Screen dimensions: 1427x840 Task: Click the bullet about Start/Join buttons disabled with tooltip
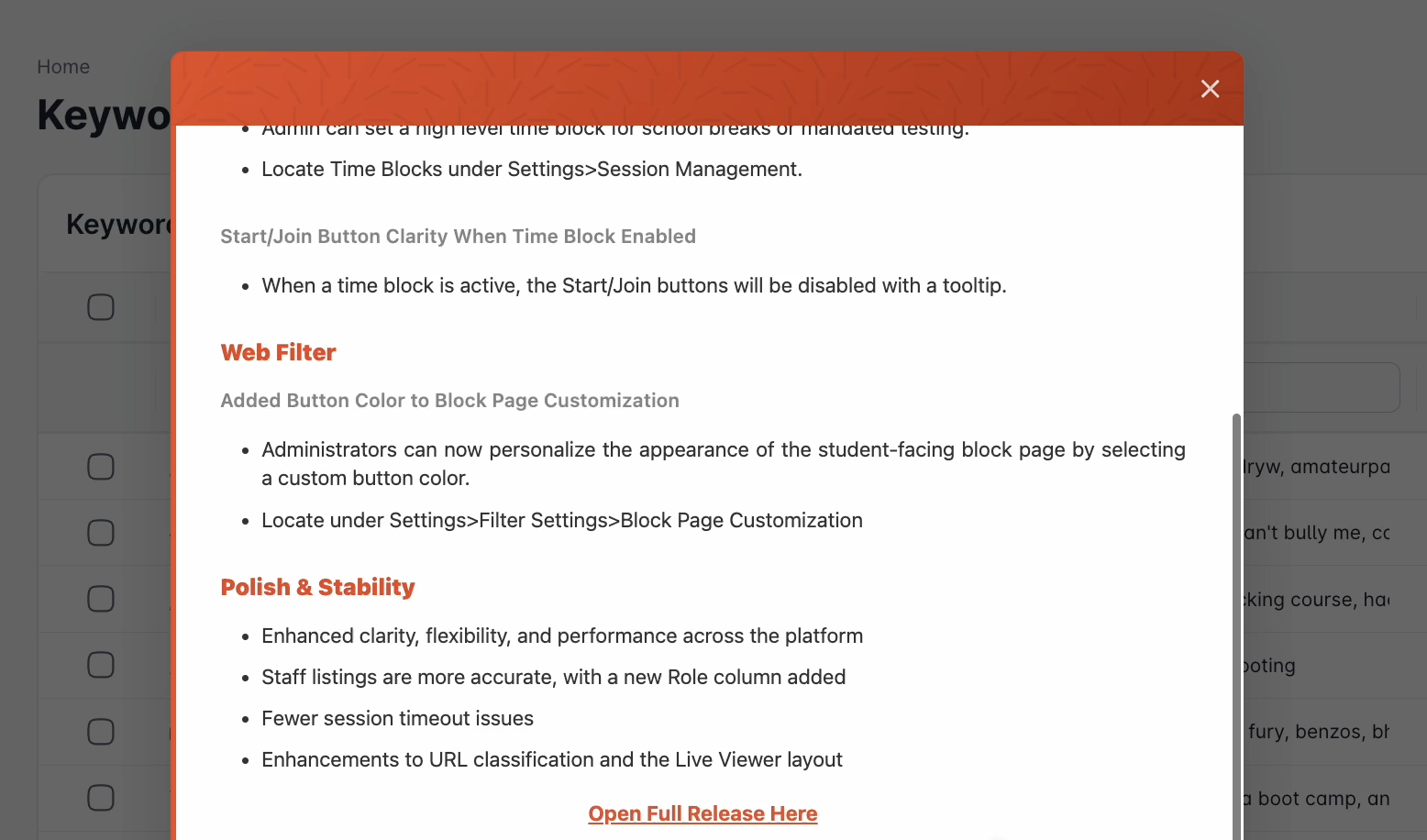[x=634, y=286]
